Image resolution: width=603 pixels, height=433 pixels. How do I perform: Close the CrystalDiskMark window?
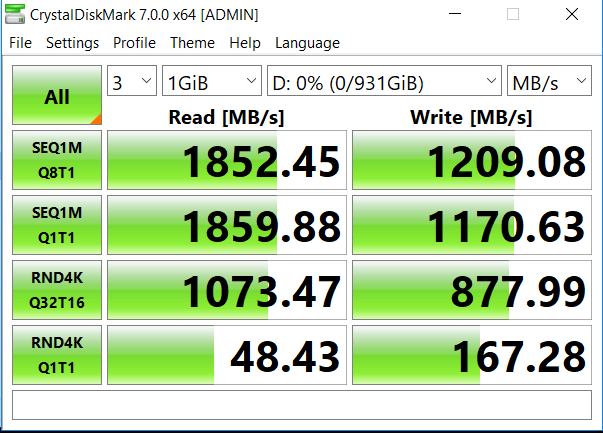(x=572, y=14)
